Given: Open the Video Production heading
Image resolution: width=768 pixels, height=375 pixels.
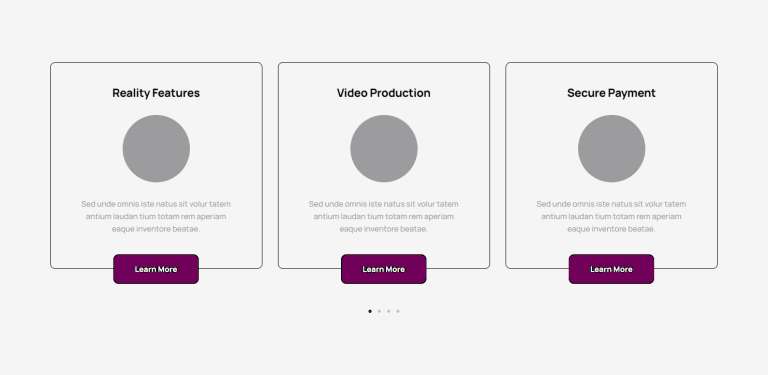Looking at the screenshot, I should point(384,93).
